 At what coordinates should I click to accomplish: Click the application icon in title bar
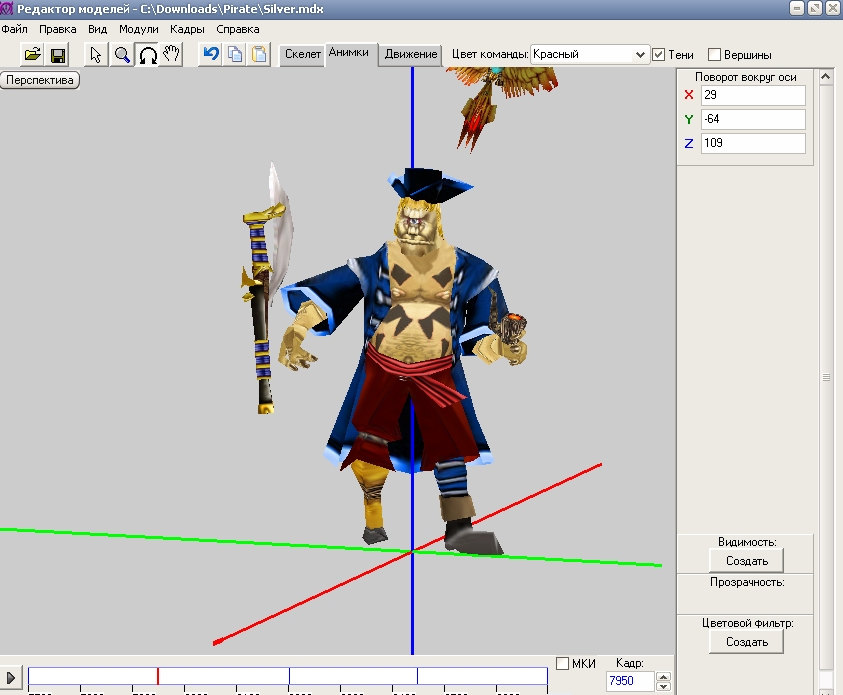click(x=6, y=9)
